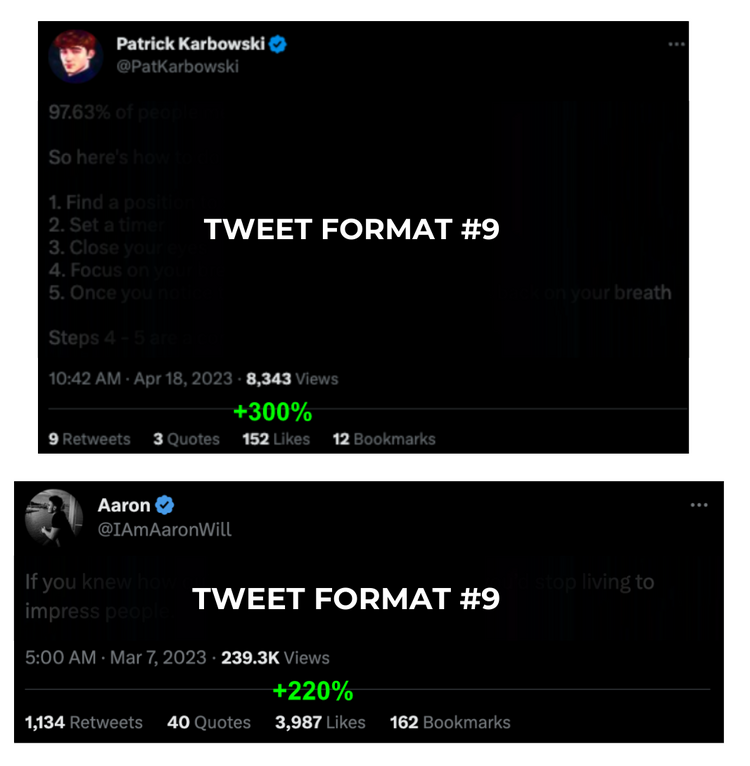View the 9 Retweets list
Screen dimensions: 750x766
pos(89,439)
